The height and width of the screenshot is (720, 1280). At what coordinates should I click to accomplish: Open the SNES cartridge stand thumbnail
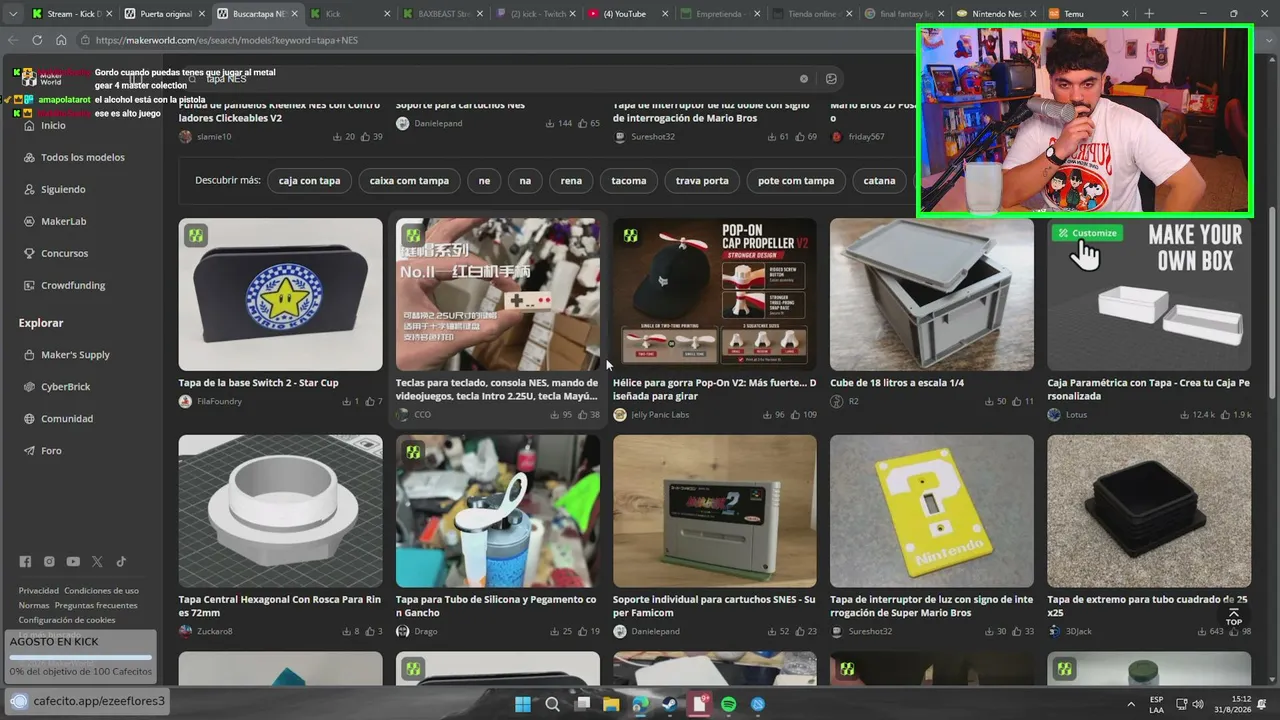coord(715,511)
